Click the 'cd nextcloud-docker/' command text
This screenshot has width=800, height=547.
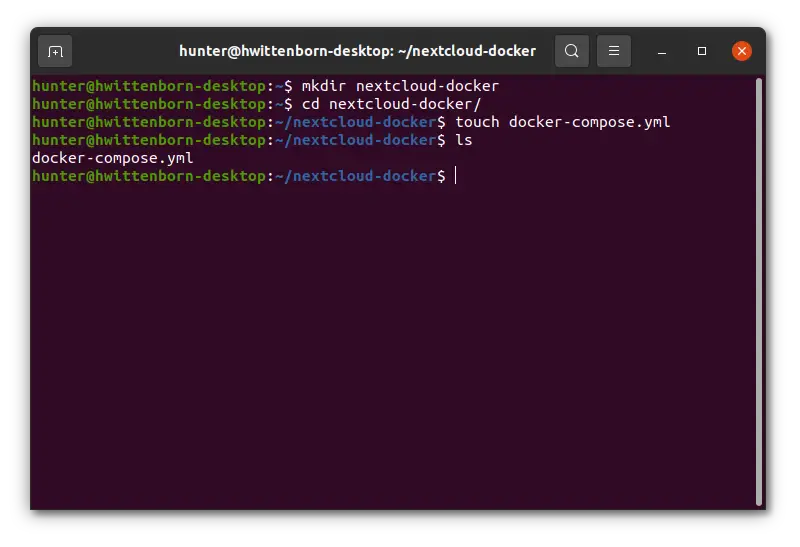[391, 104]
